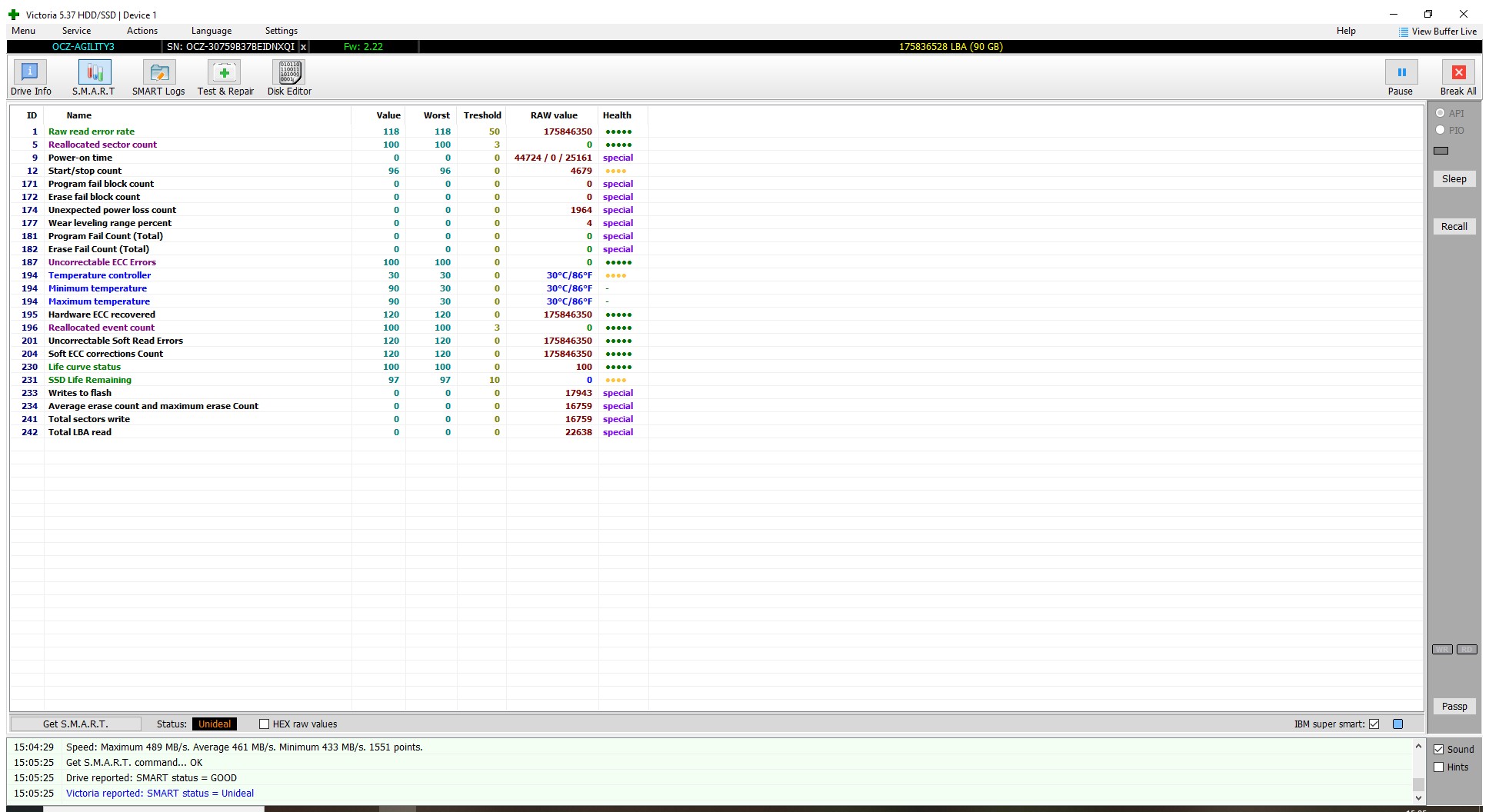Click the Recall button
The image size is (1489, 812).
[1454, 227]
